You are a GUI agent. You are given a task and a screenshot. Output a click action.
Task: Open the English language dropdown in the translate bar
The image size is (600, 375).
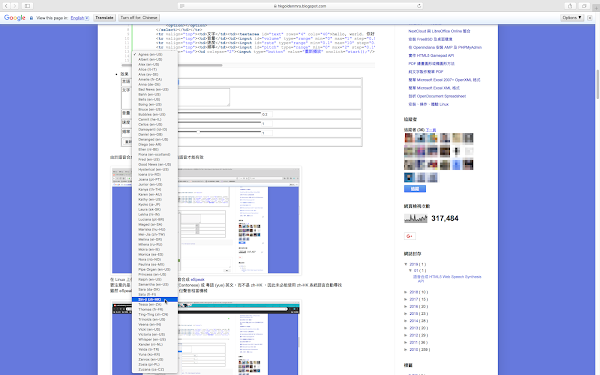pos(80,18)
